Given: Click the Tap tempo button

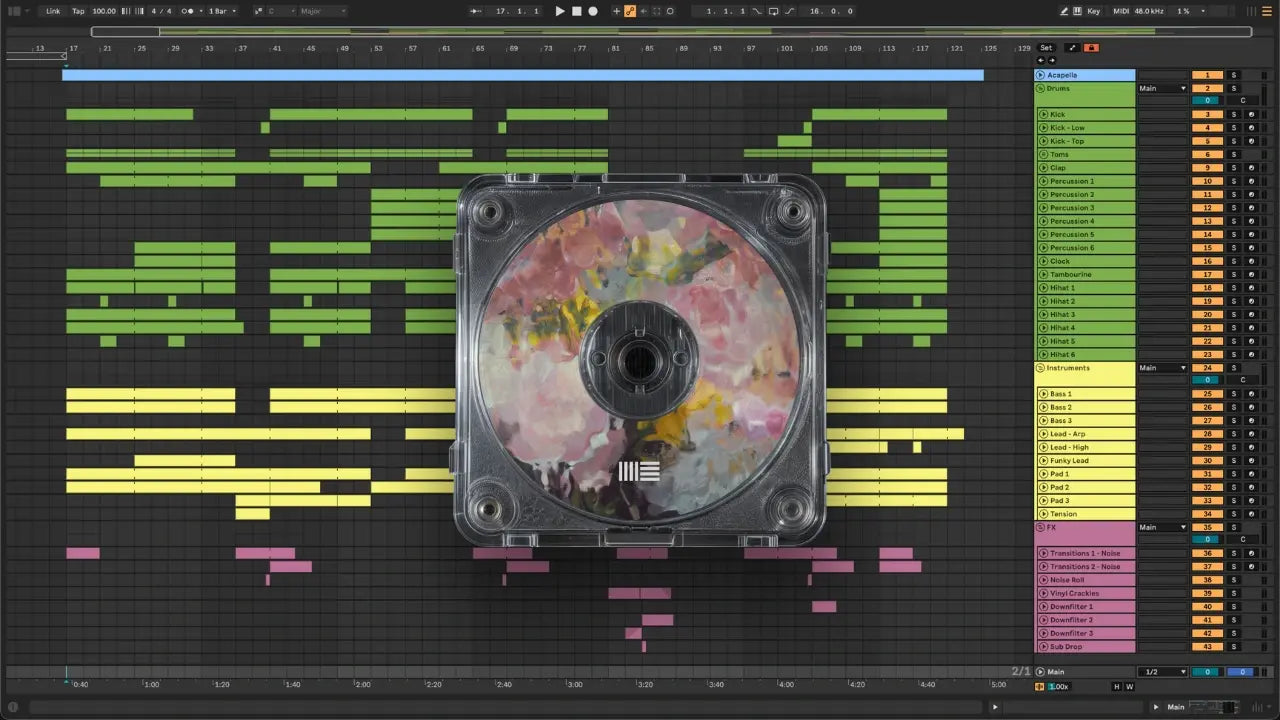Looking at the screenshot, I should [78, 11].
